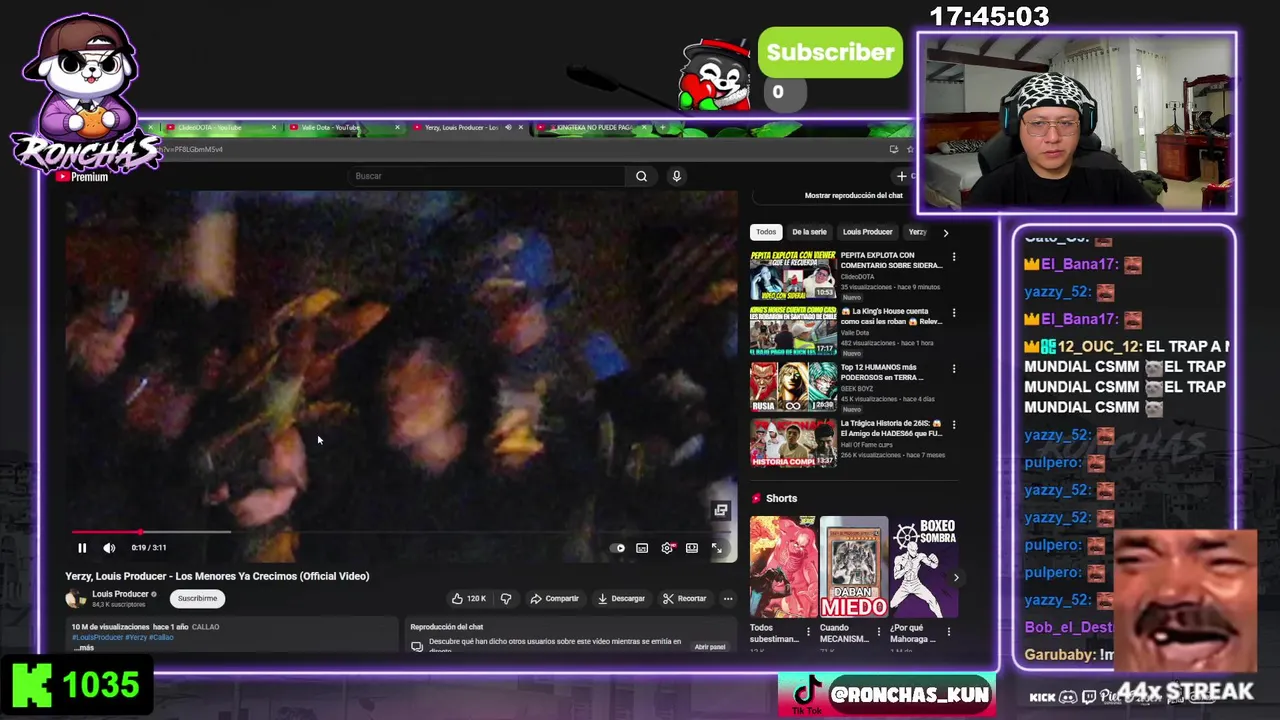Toggle the autoplay switch in the player
The image size is (1280, 720).
coord(619,548)
